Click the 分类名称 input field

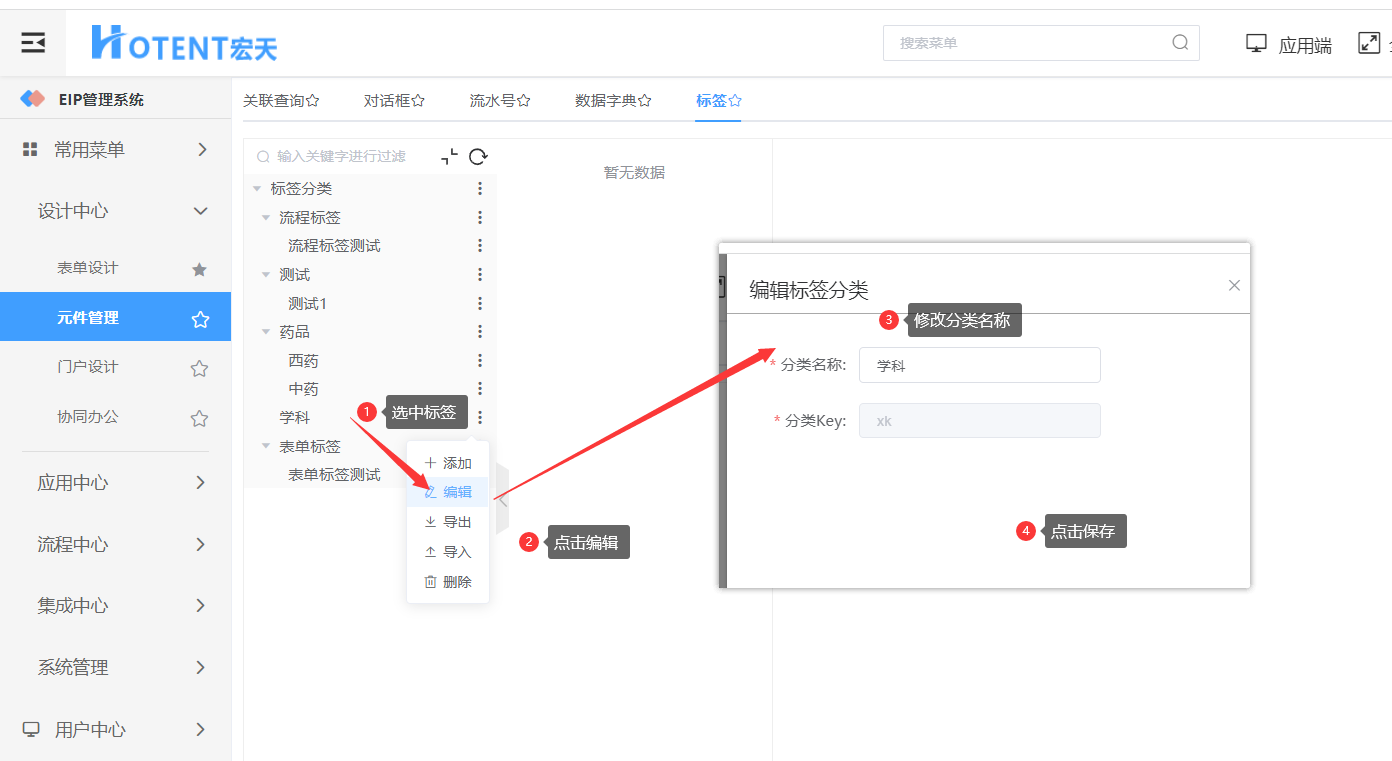(x=980, y=365)
